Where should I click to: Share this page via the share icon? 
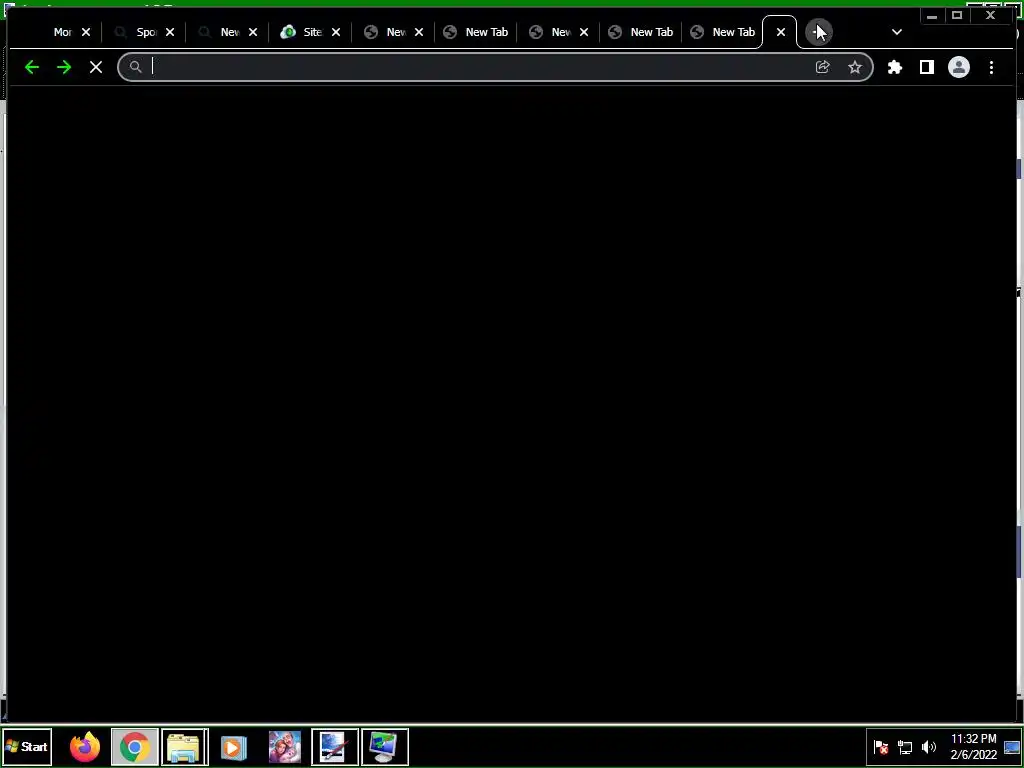coord(823,67)
